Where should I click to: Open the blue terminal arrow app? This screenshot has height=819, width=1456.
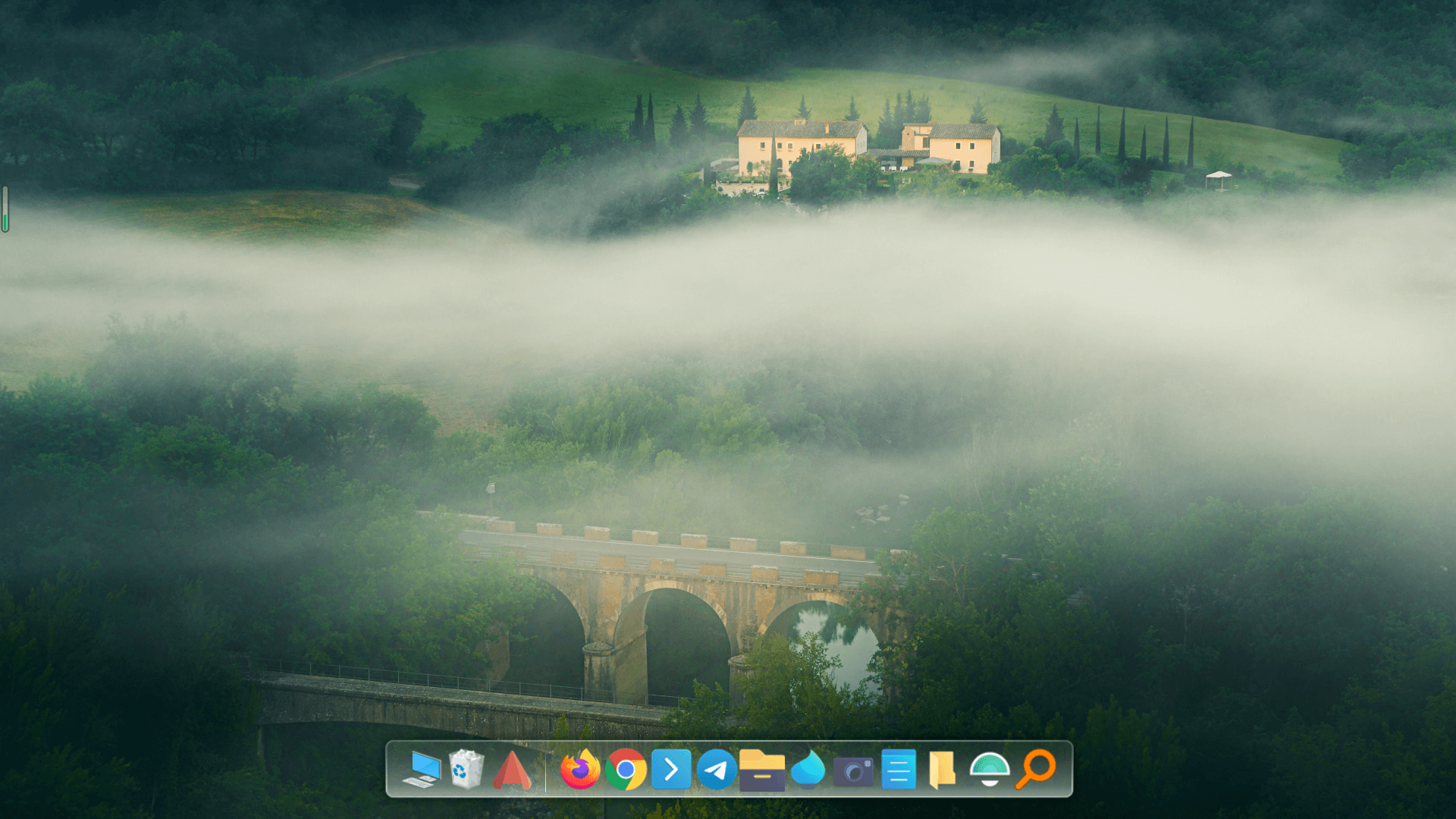click(x=671, y=770)
